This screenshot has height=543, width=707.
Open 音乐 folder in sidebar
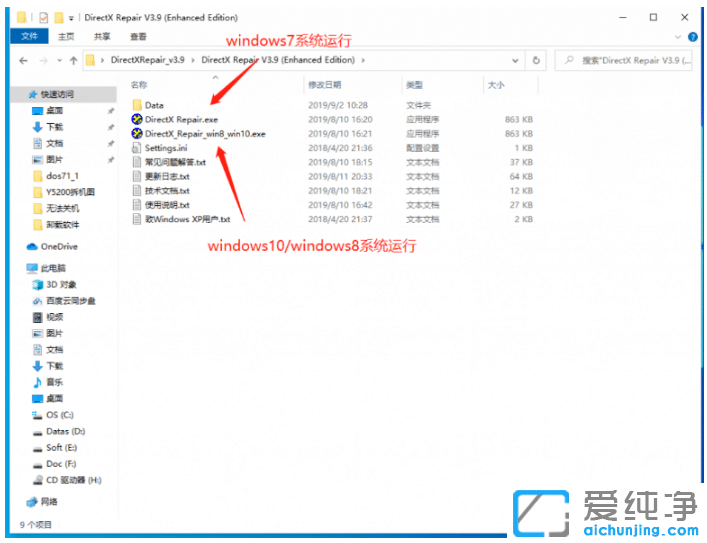point(54,382)
